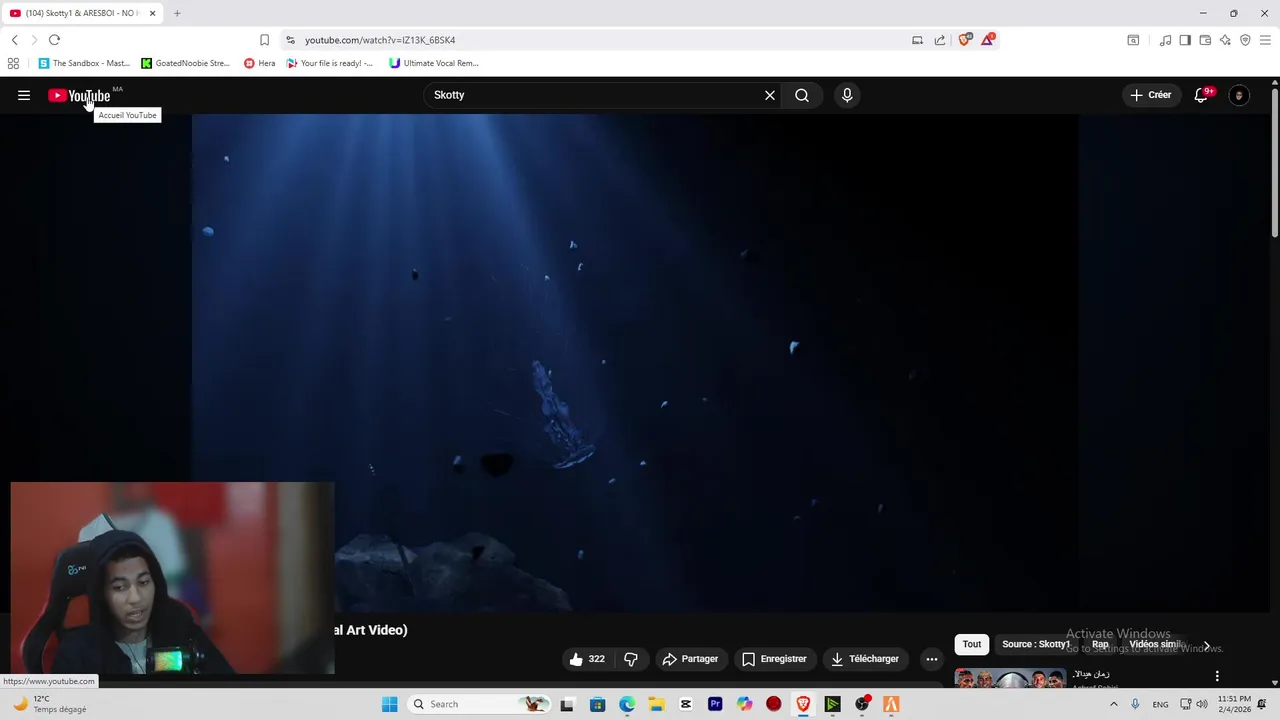Share this page icon in address bar
The width and height of the screenshot is (1280, 720).
pos(940,40)
